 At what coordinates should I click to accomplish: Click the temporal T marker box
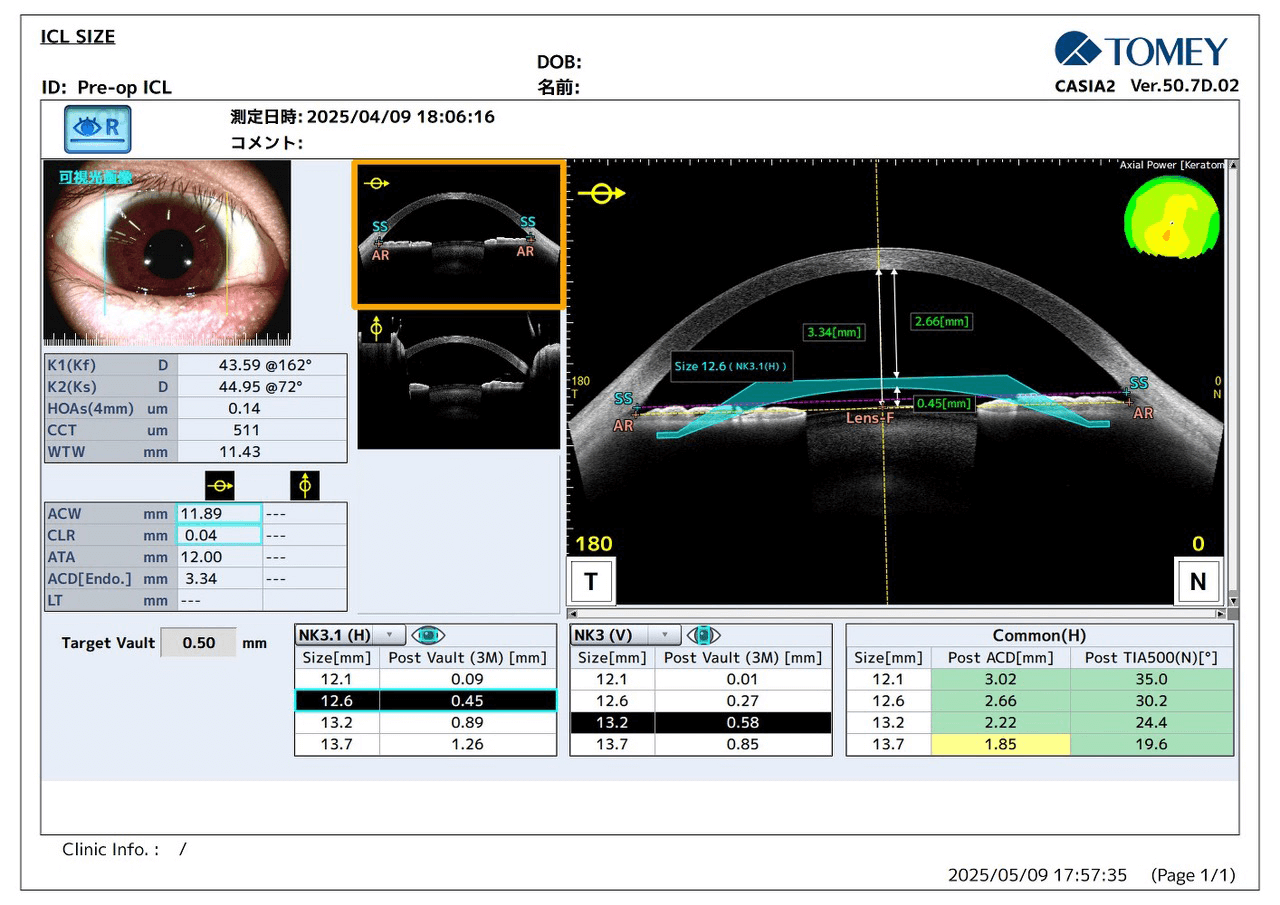590,581
